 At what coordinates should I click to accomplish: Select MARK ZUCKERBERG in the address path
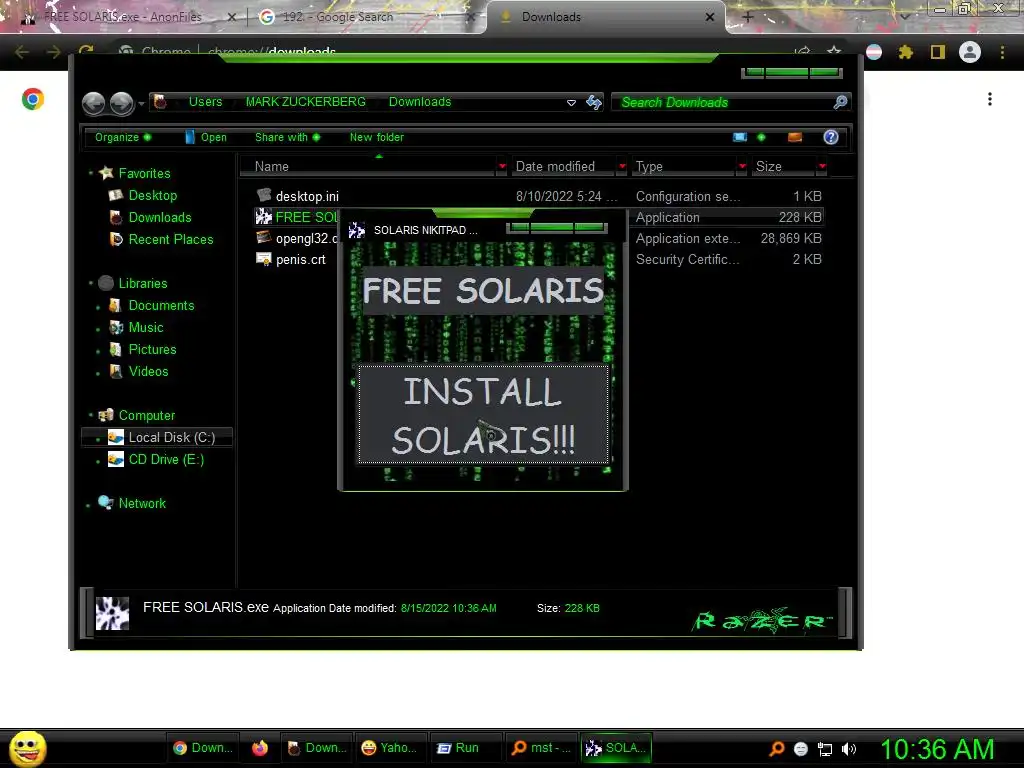pyautogui.click(x=305, y=102)
